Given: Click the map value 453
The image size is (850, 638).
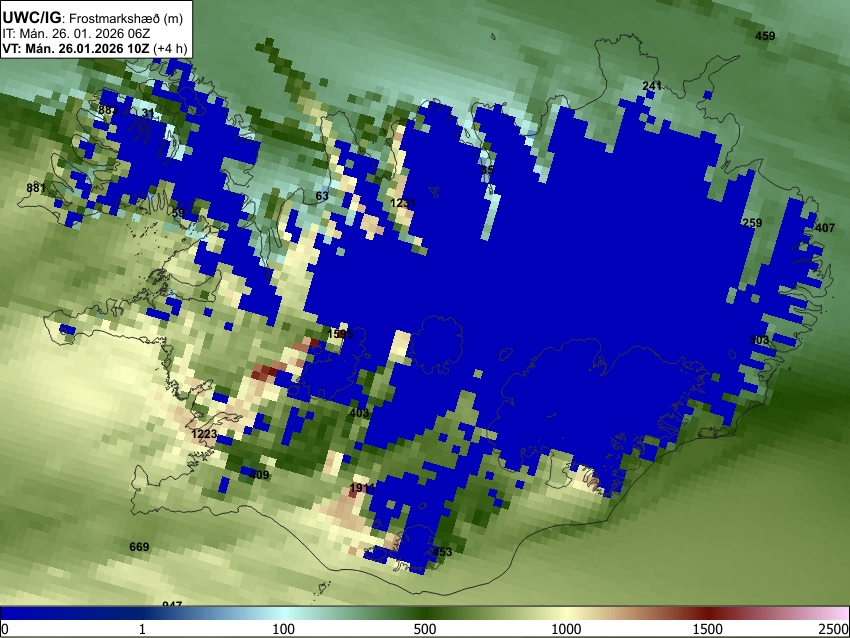Looking at the screenshot, I should 442,552.
